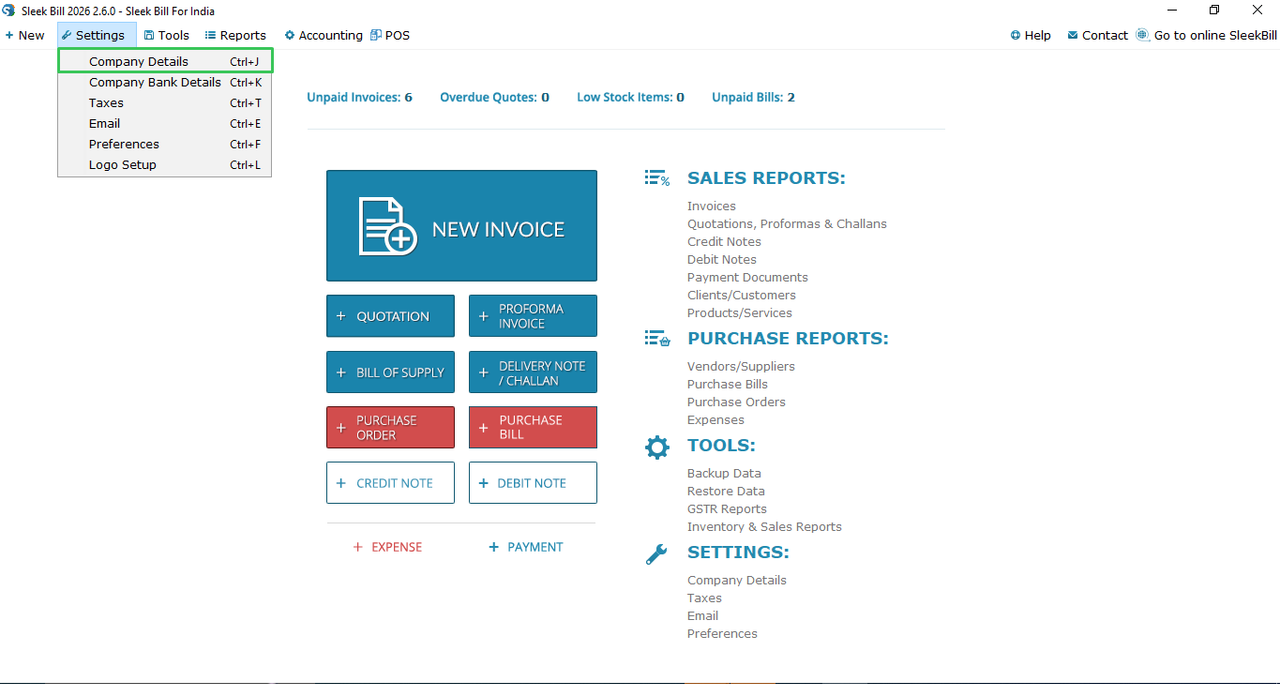Click the list icon beside SALES REPORTS heading
The width and height of the screenshot is (1280, 684).
pyautogui.click(x=657, y=178)
